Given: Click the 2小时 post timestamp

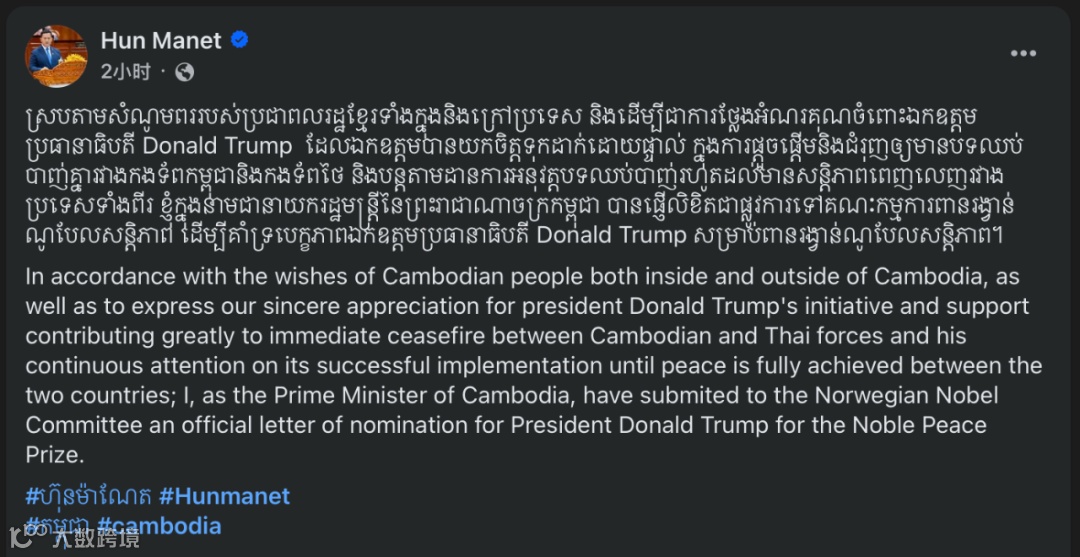Looking at the screenshot, I should coord(125,72).
